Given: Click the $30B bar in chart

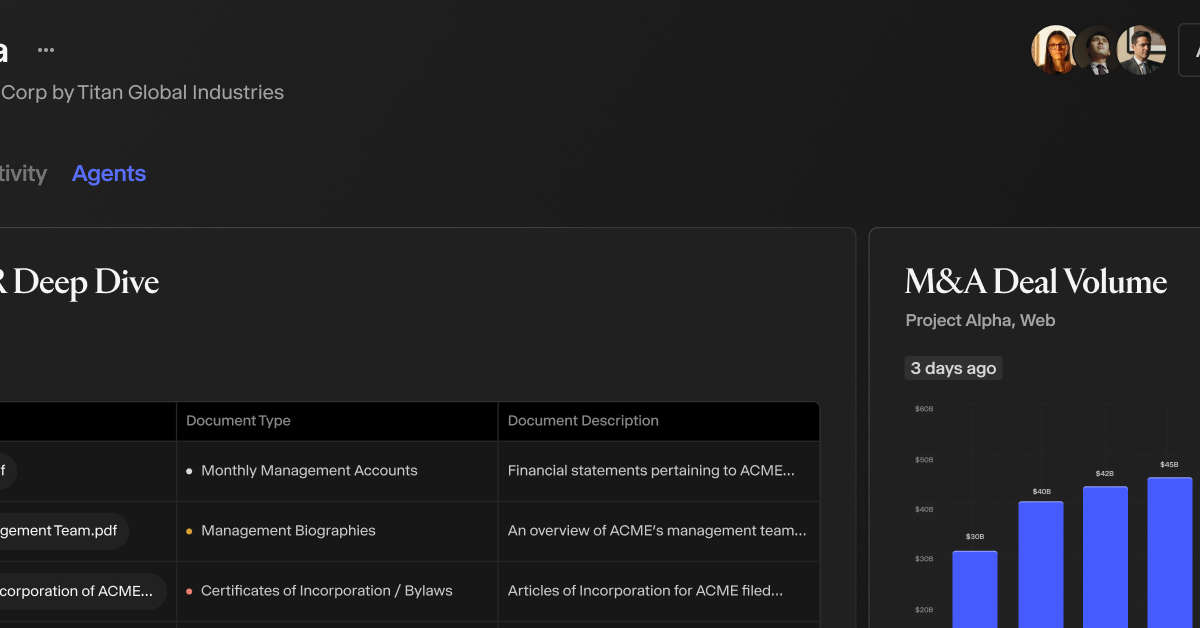Looking at the screenshot, I should click(975, 589).
